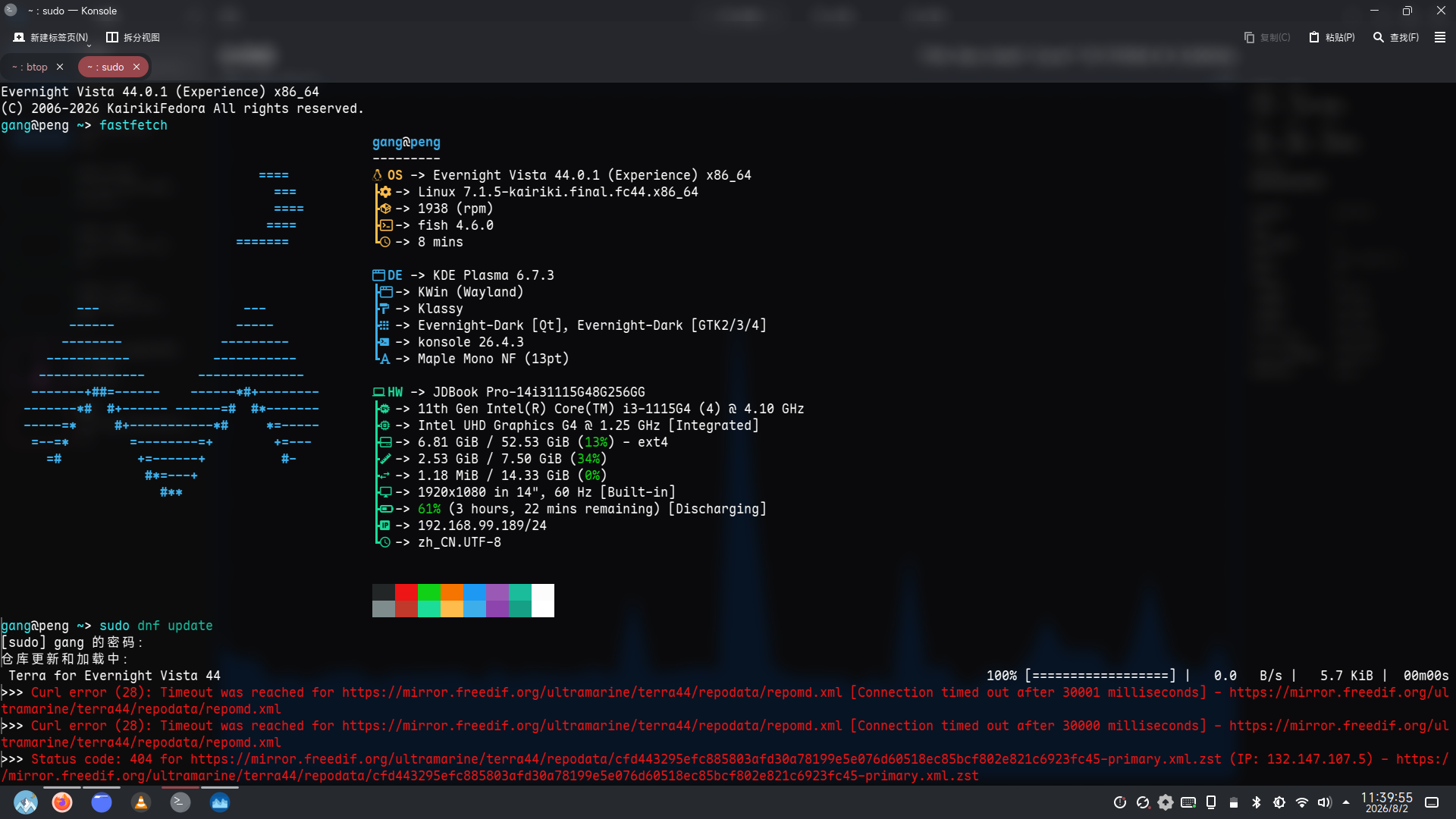
Task: Click the 粘贴(P) paste button
Action: click(1332, 37)
